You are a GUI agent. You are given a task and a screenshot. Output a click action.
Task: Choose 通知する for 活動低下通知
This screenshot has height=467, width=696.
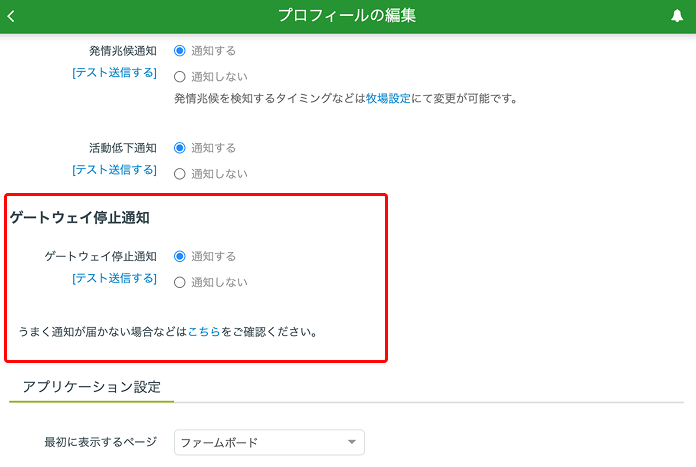180,147
